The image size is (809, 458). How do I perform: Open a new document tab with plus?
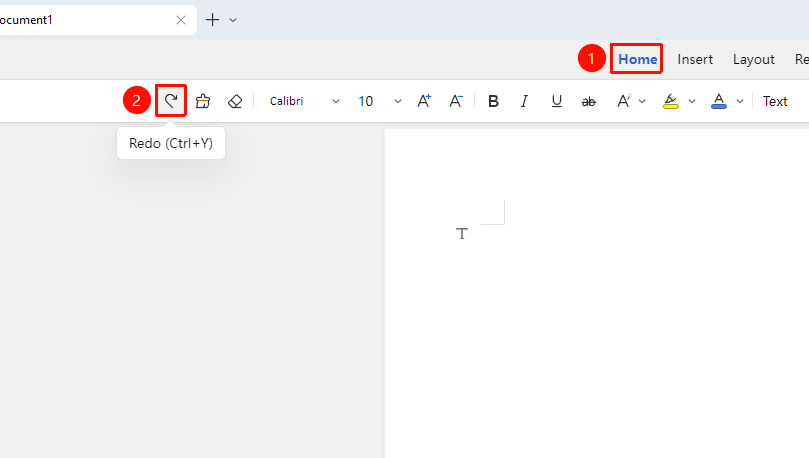point(213,20)
